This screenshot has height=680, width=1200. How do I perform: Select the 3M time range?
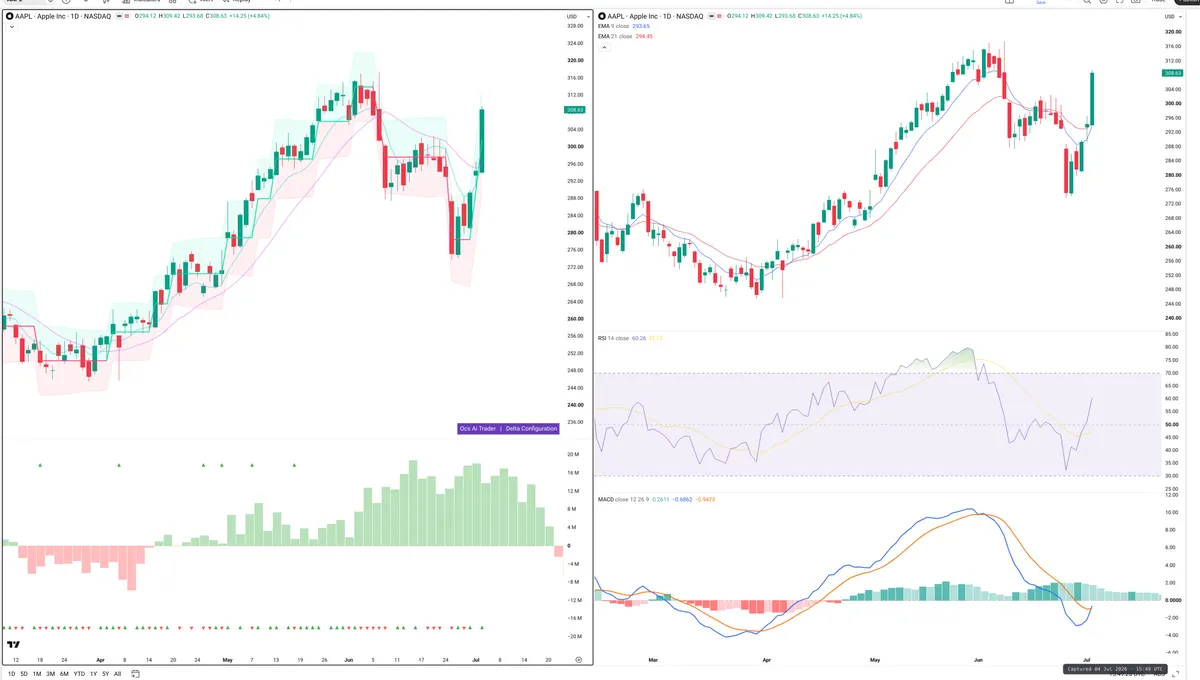pos(50,674)
